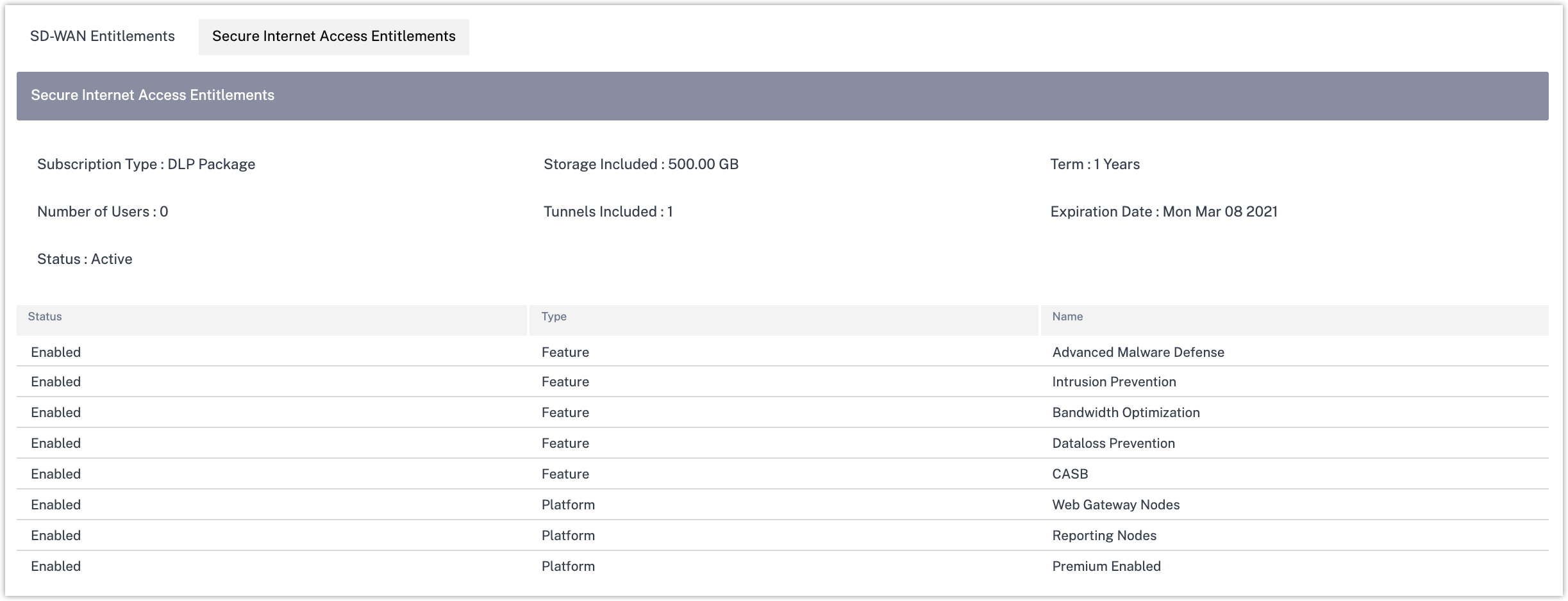Click 'Subscription Type : DLP Package' text

point(146,165)
